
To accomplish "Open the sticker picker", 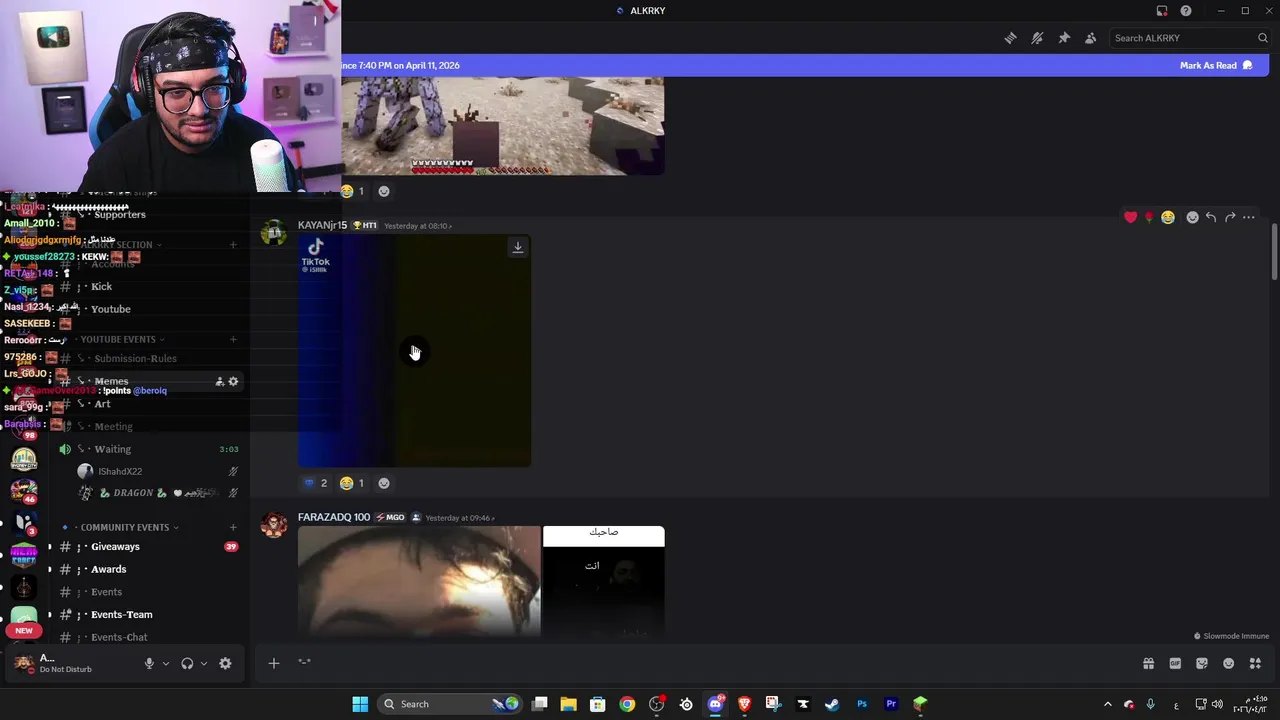I will (1202, 663).
